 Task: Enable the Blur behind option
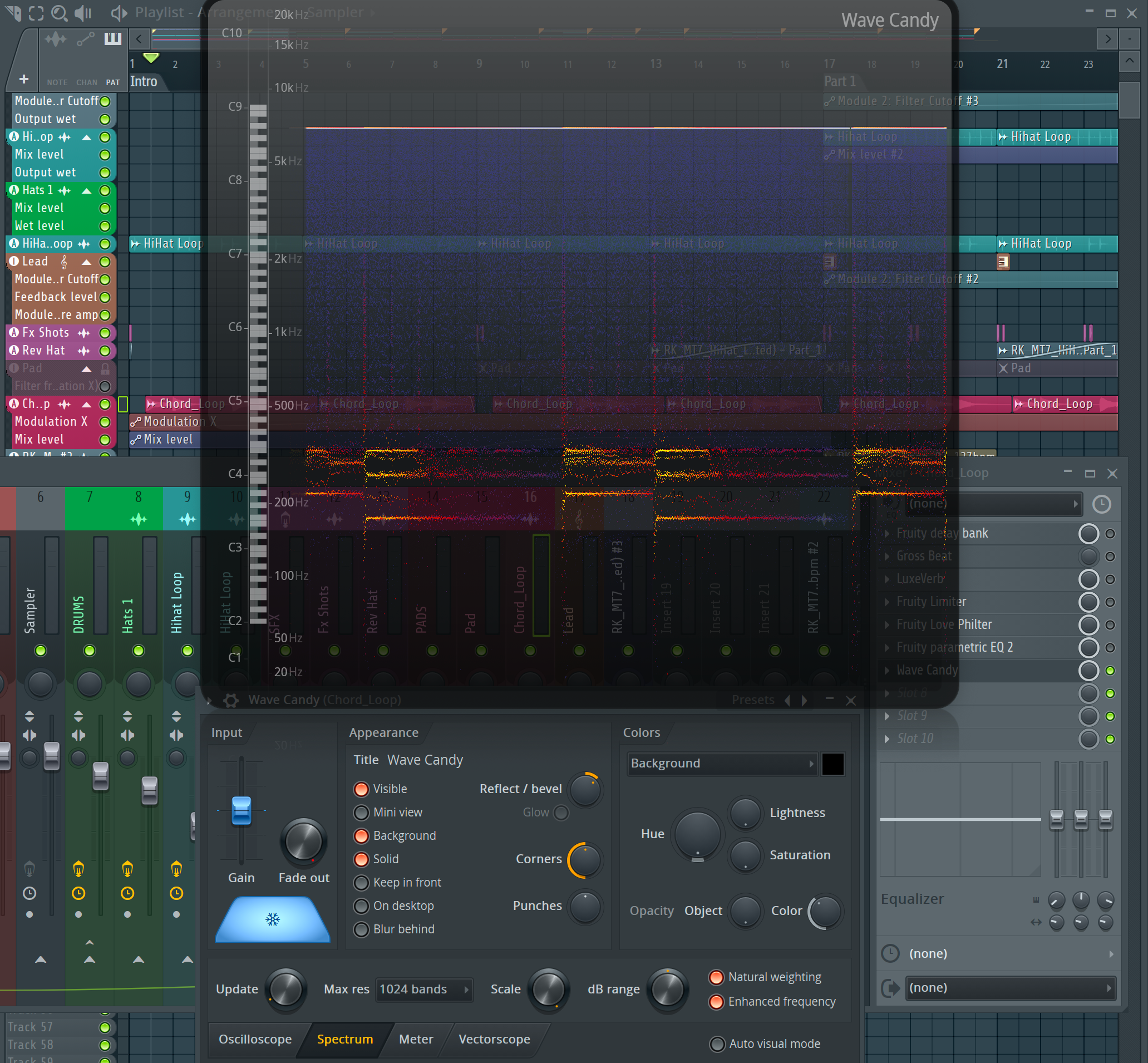click(361, 929)
